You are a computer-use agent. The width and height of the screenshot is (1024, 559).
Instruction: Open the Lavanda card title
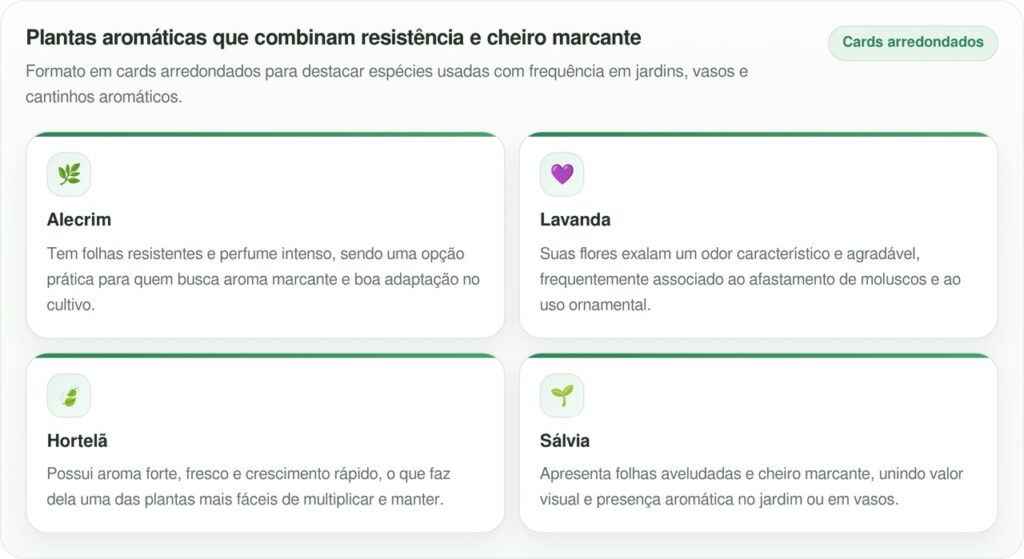pyautogui.click(x=575, y=220)
